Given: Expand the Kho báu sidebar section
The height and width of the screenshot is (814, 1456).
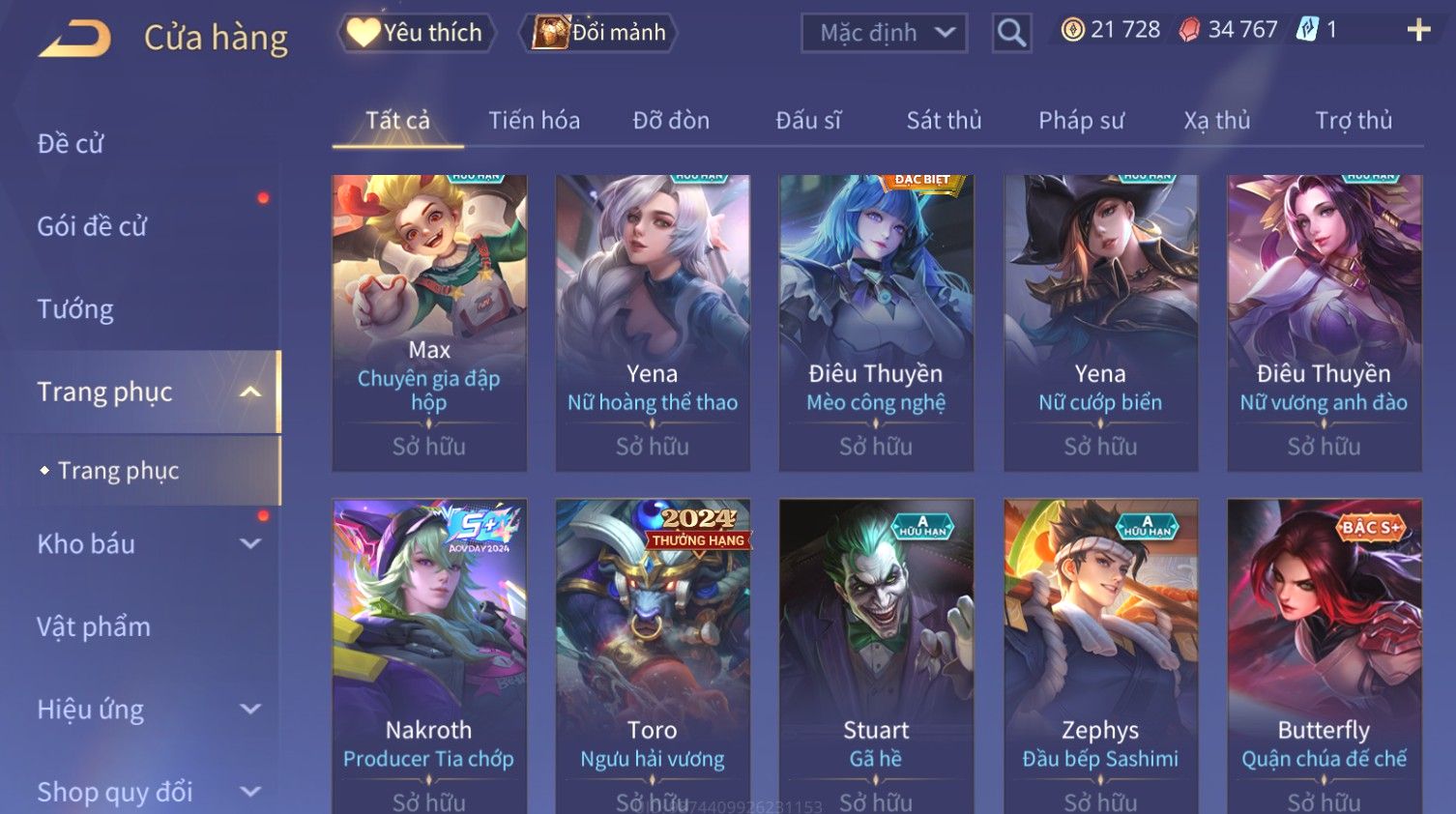Looking at the screenshot, I should coord(250,543).
